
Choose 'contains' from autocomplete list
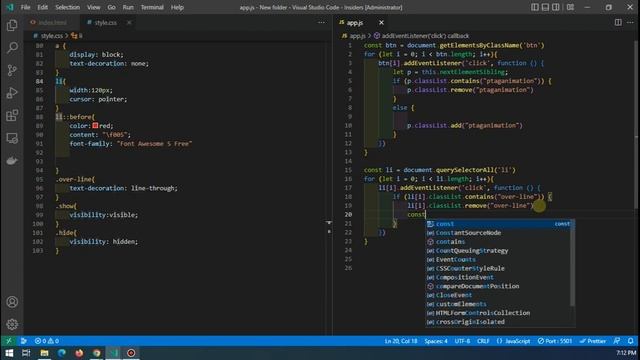coord(498,242)
